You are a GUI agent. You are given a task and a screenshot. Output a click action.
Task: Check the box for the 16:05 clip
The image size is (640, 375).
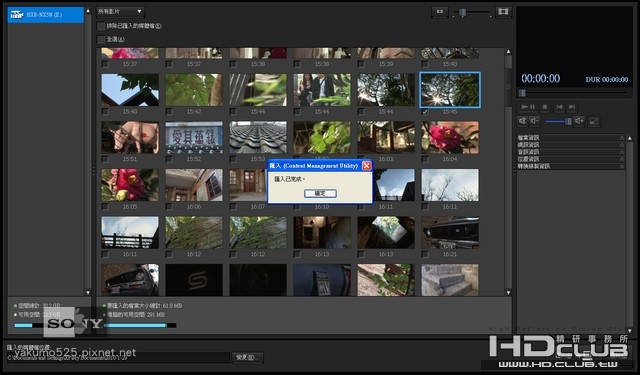click(105, 207)
